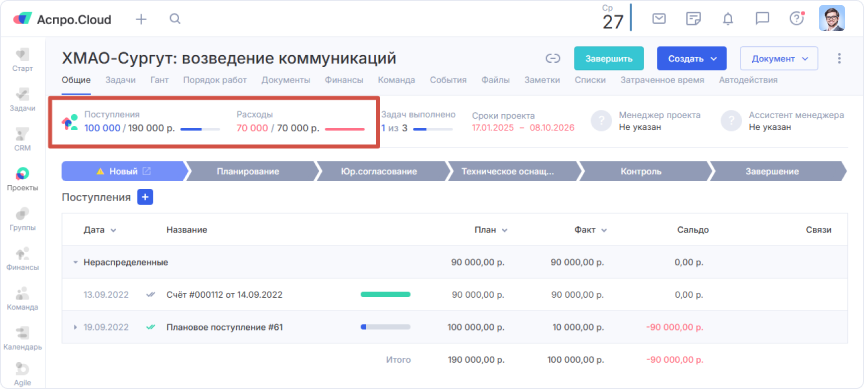Expand Плановое поступление #61 row
864x389 pixels.
coord(75,327)
